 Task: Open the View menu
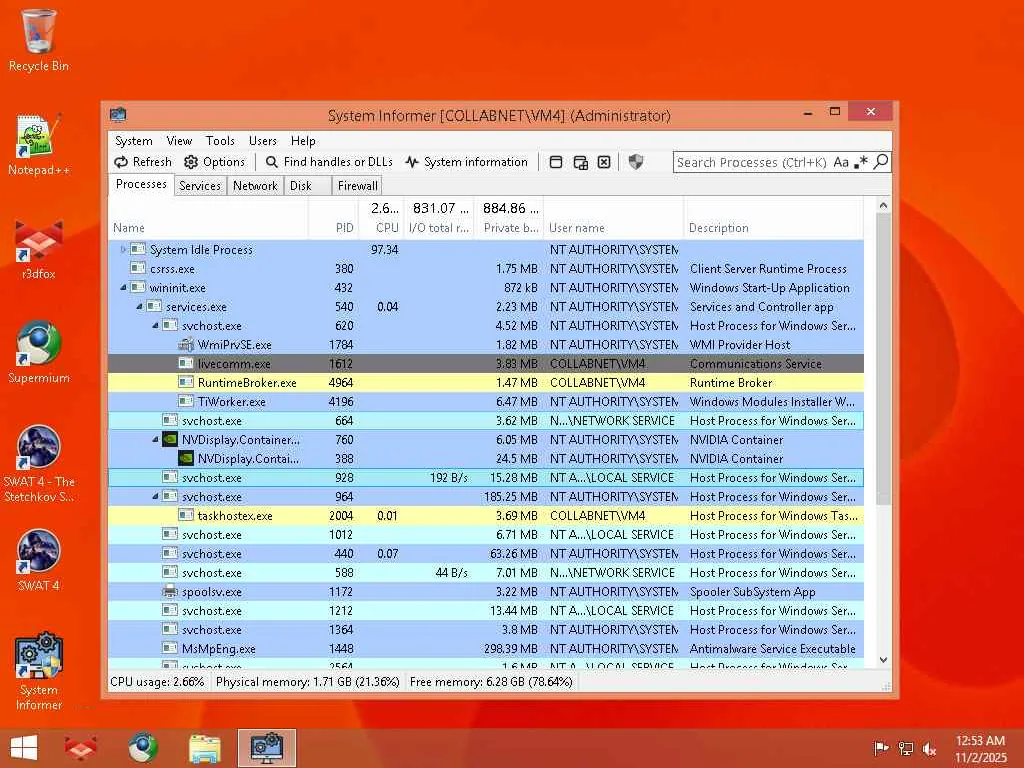click(179, 140)
